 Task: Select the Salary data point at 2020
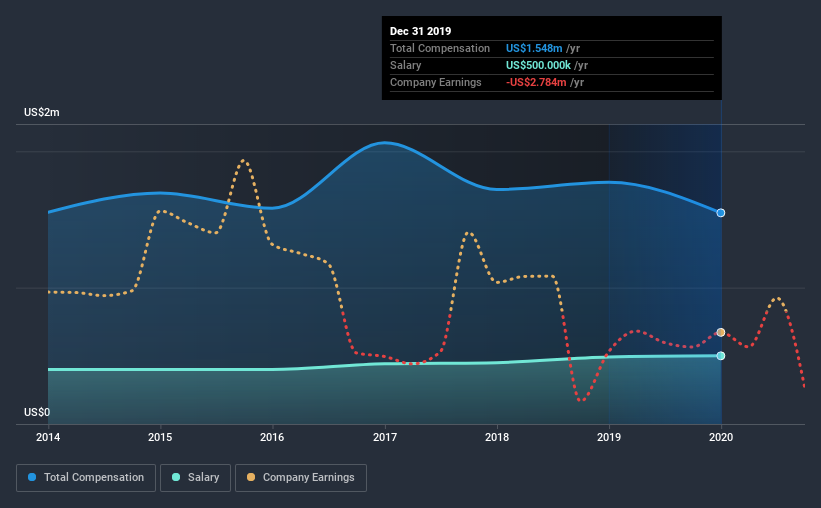point(721,356)
